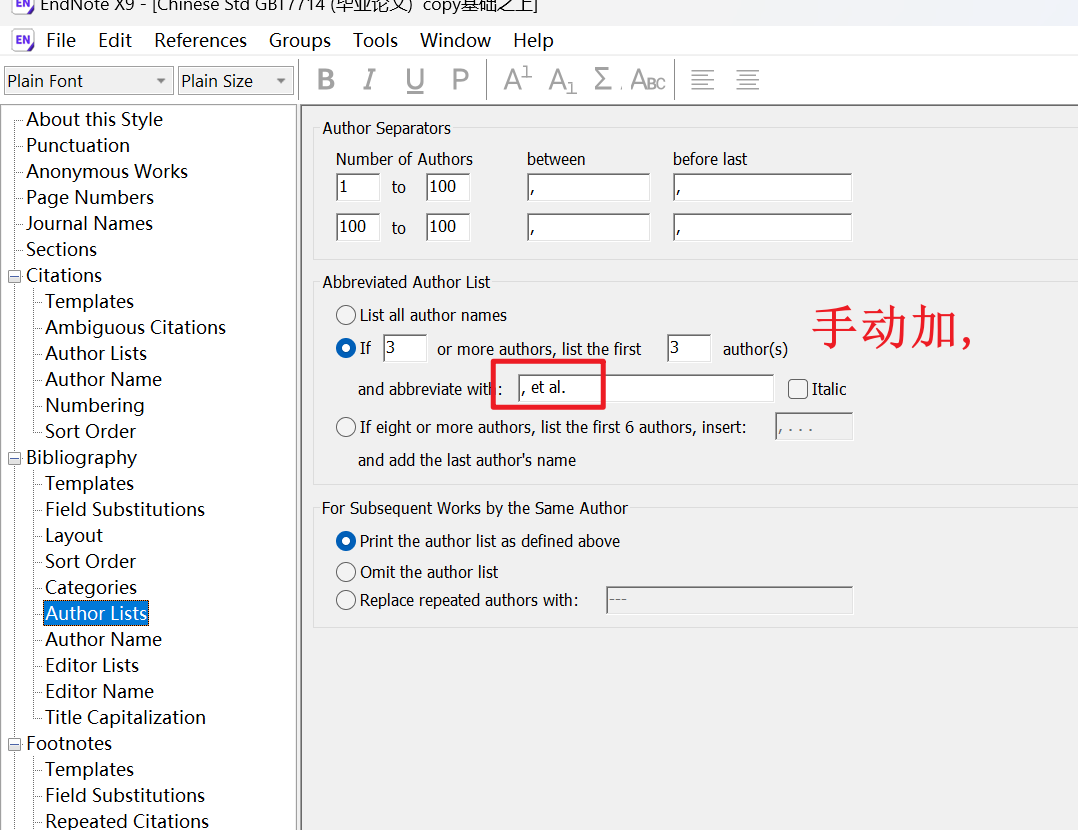Toggle Italic formatting in toolbar
This screenshot has width=1078, height=830.
click(x=369, y=80)
